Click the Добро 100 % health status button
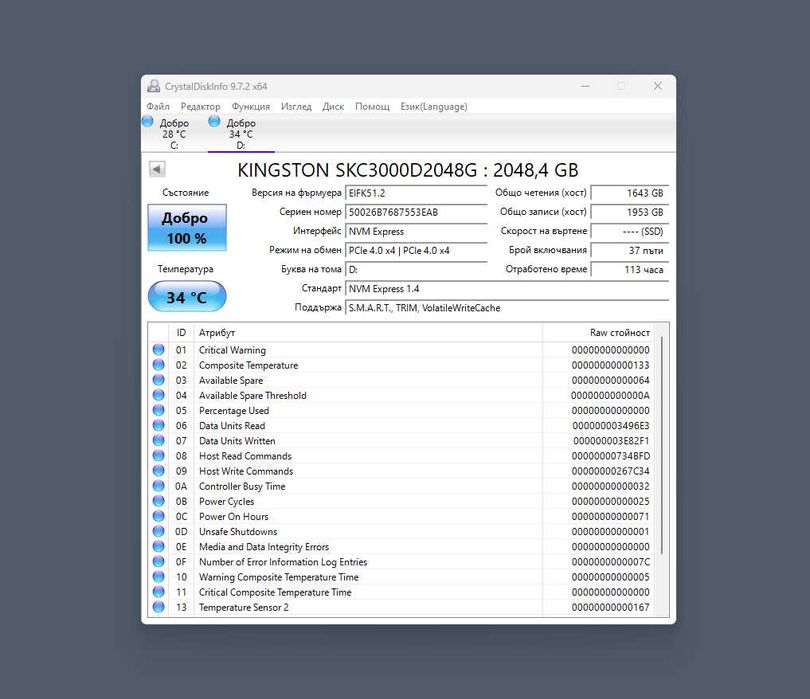This screenshot has height=699, width=810. tap(187, 228)
